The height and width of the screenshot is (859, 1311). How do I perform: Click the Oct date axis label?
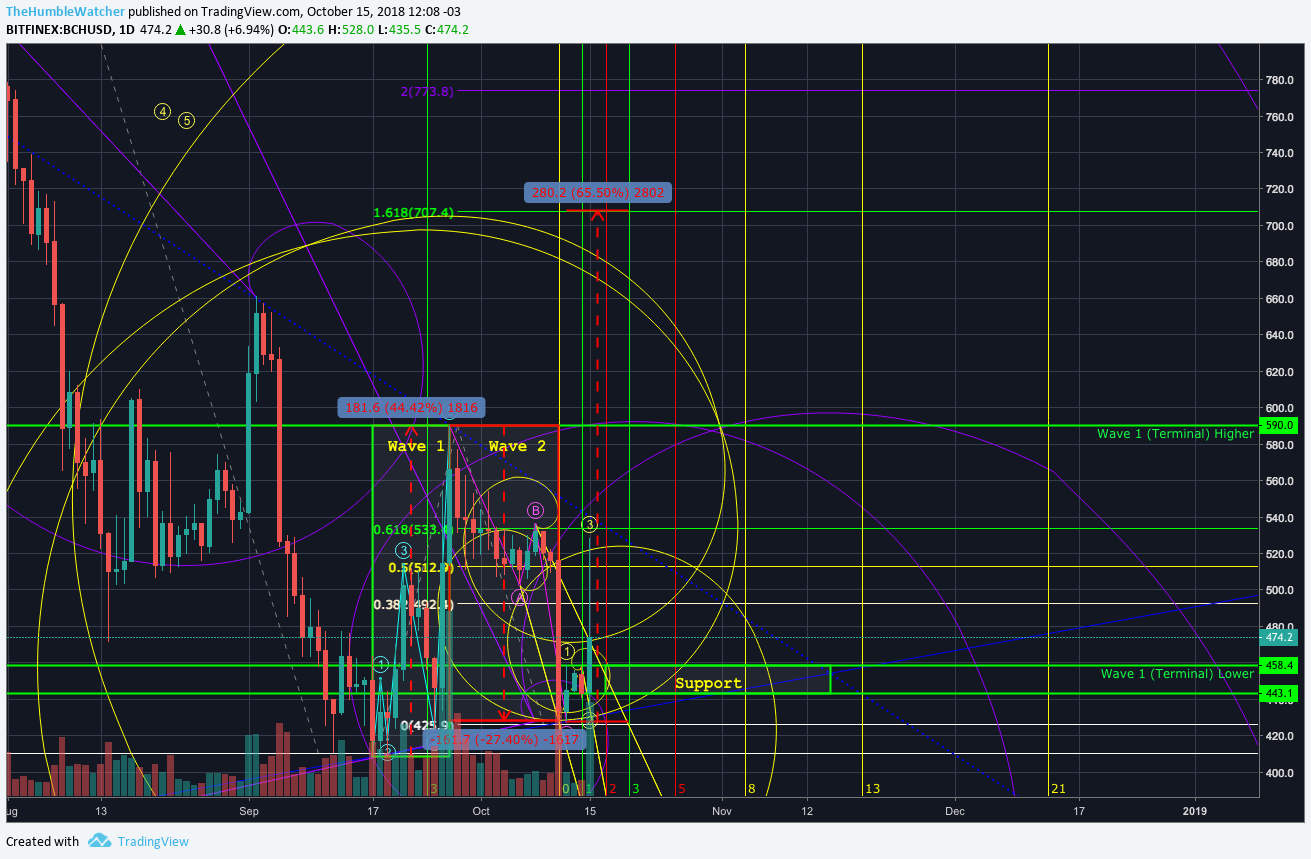481,812
